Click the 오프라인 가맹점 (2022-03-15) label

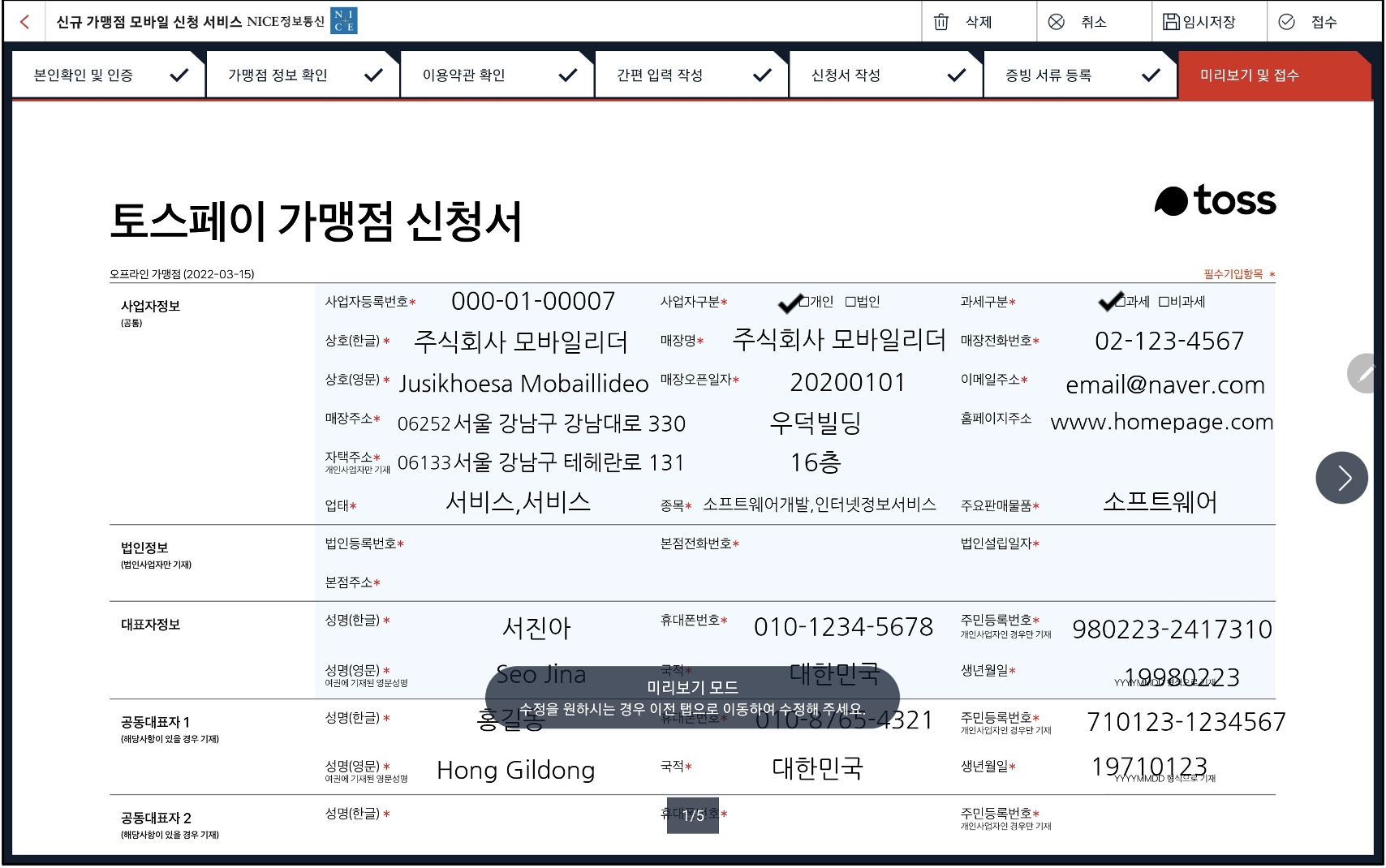click(x=182, y=274)
